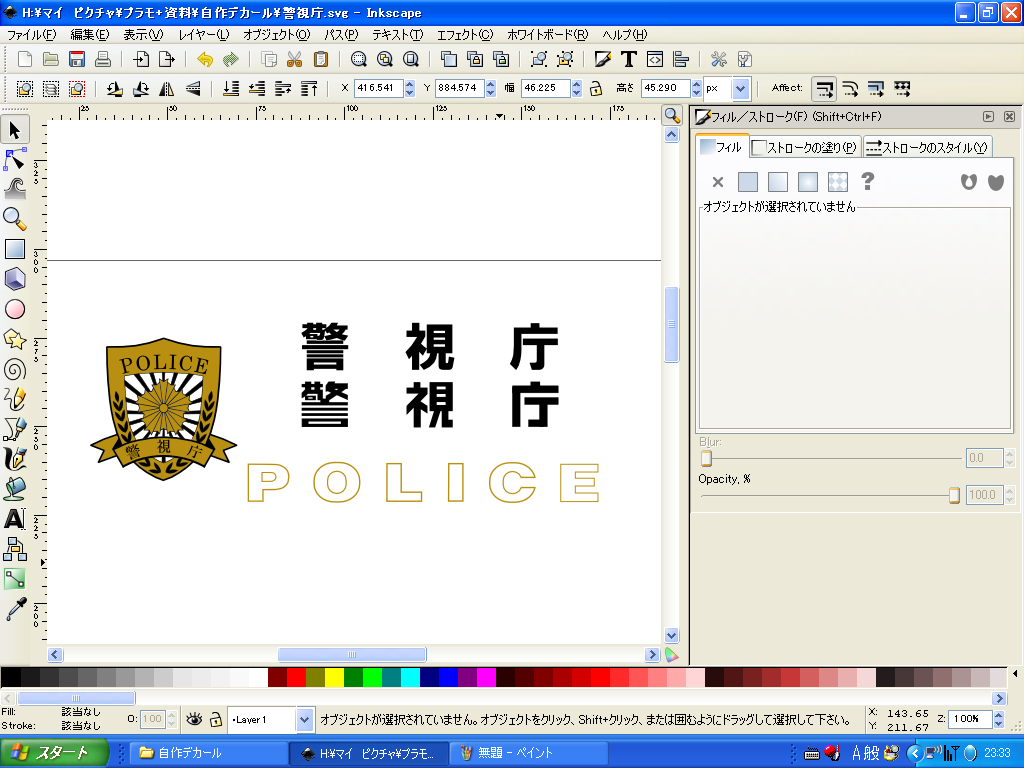The width and height of the screenshot is (1024, 768).
Task: Select the Node edit tool
Action: [x=15, y=159]
